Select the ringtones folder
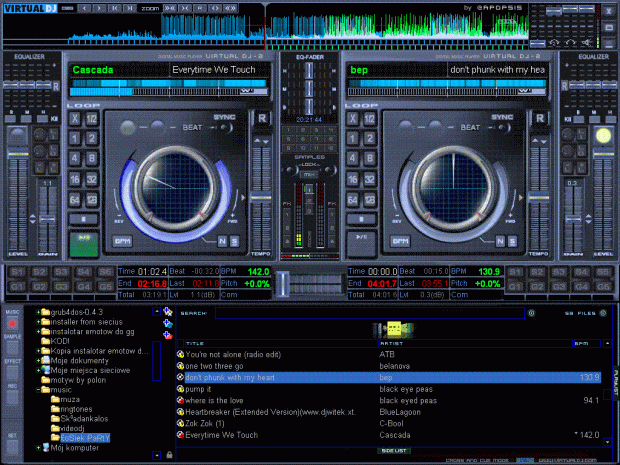The height and width of the screenshot is (465, 620). [x=76, y=409]
